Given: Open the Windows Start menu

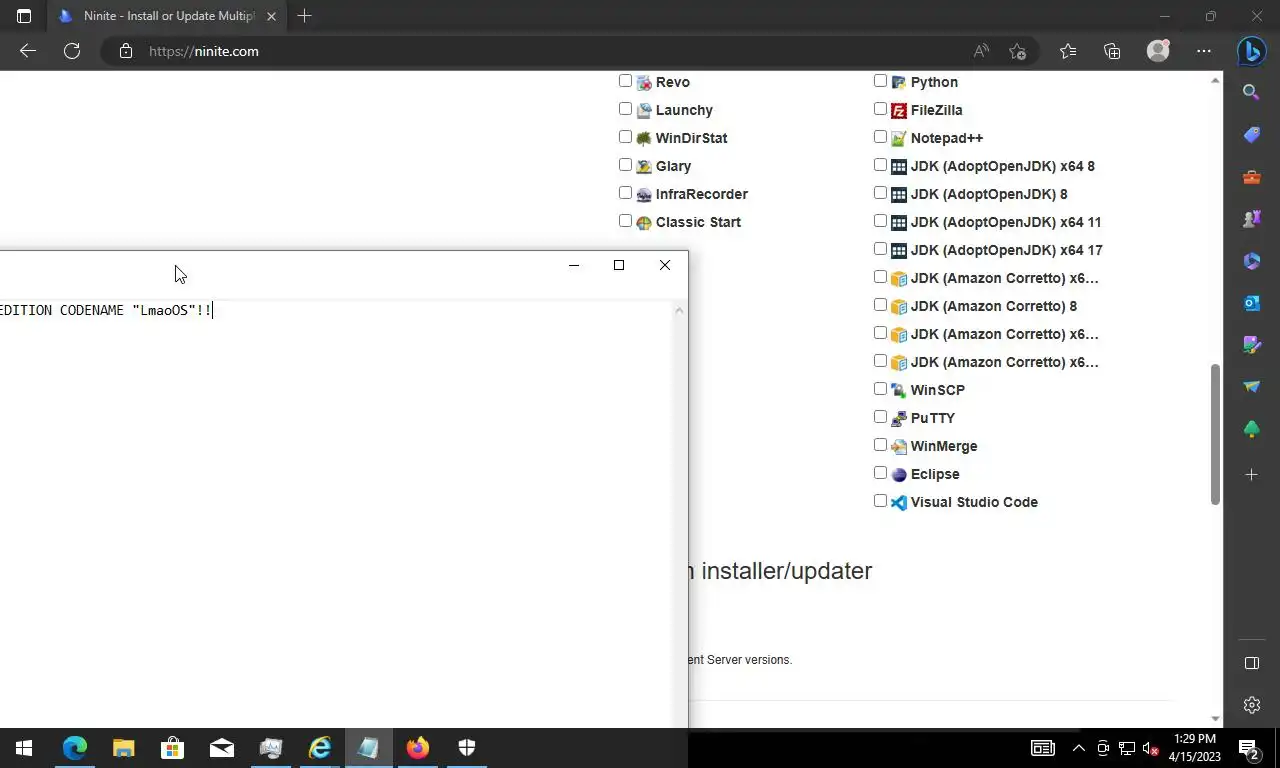Looking at the screenshot, I should [24, 748].
